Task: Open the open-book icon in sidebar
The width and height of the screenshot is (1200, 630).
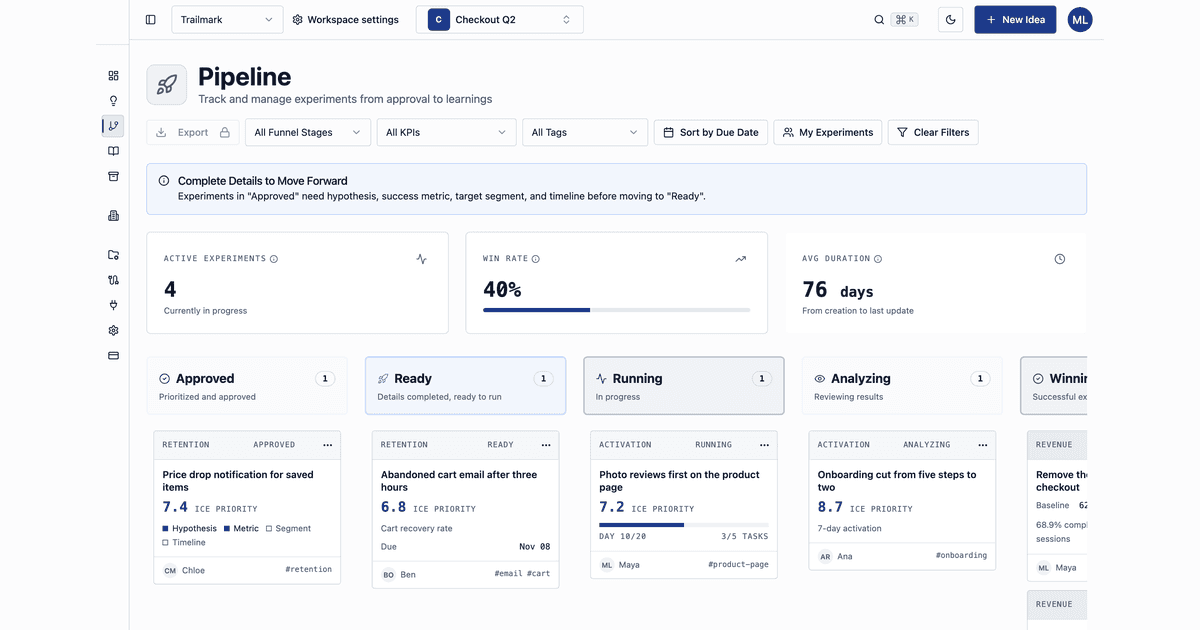Action: 113,151
